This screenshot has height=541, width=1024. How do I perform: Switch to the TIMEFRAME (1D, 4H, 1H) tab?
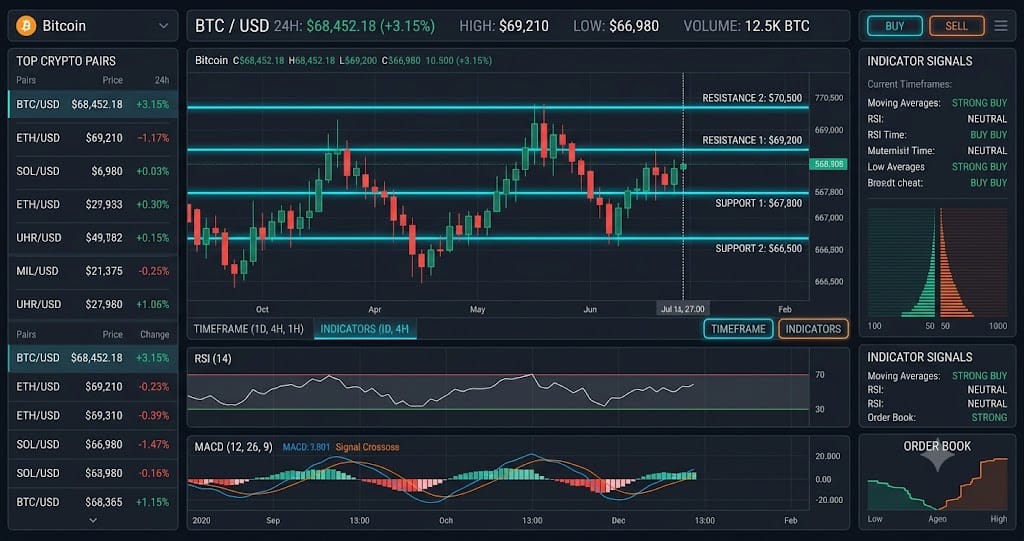[x=248, y=329]
